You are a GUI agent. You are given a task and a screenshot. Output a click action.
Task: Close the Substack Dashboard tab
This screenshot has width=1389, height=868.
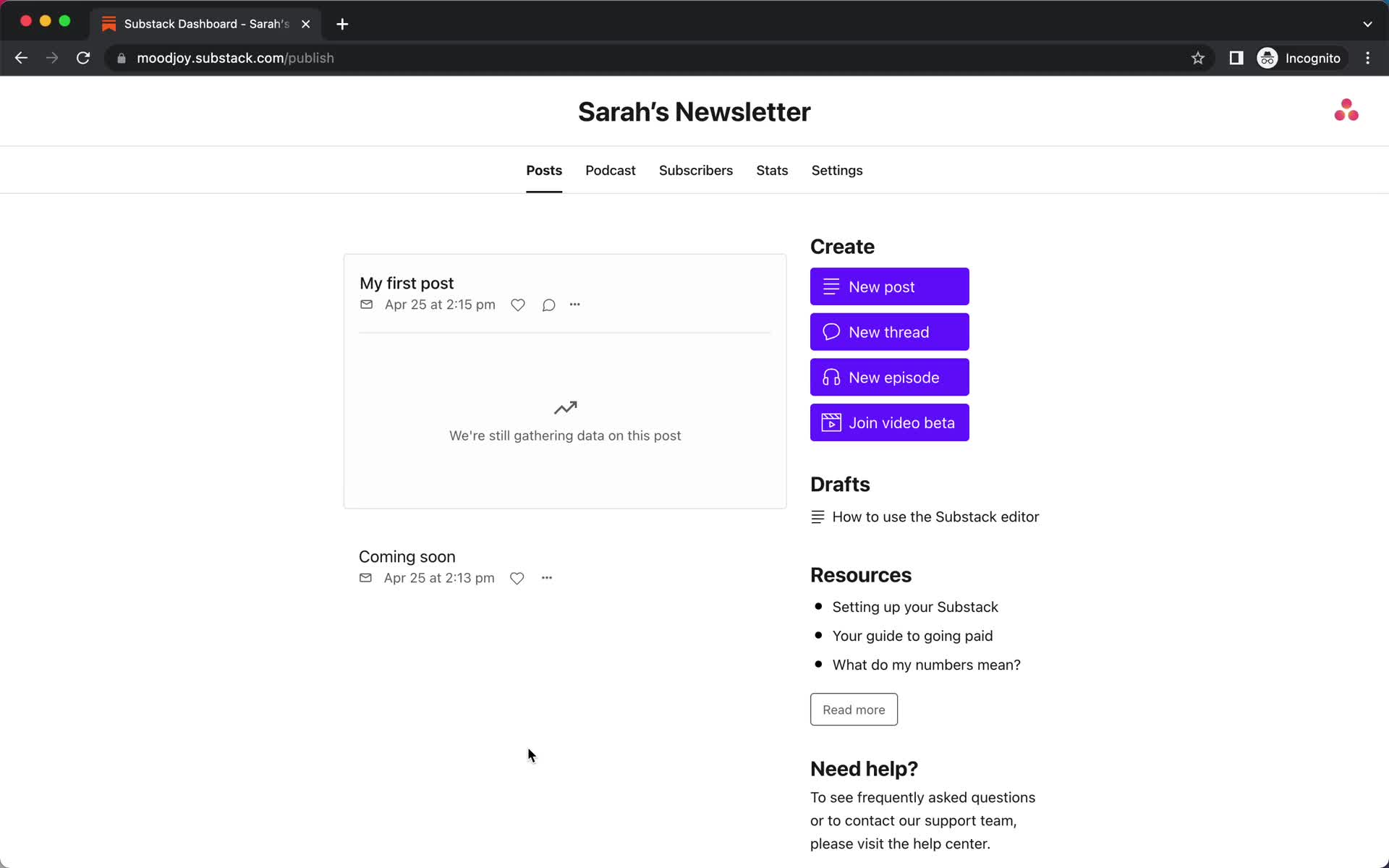click(x=306, y=24)
